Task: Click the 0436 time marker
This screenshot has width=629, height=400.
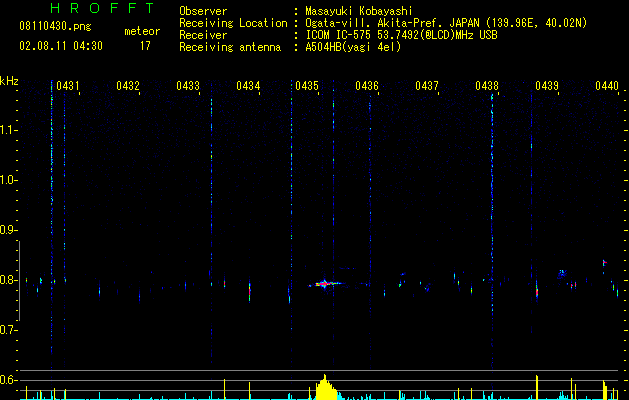Action: (367, 86)
